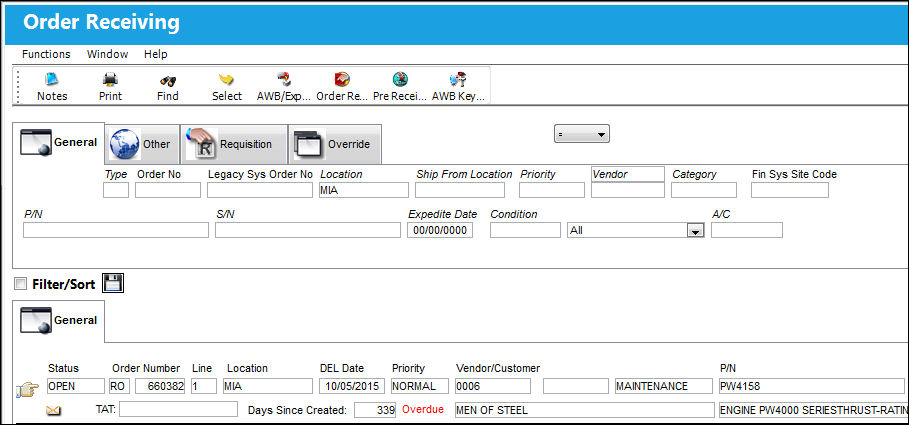Switch to the Other tab
Image resolution: width=909 pixels, height=425 pixels.
(143, 144)
